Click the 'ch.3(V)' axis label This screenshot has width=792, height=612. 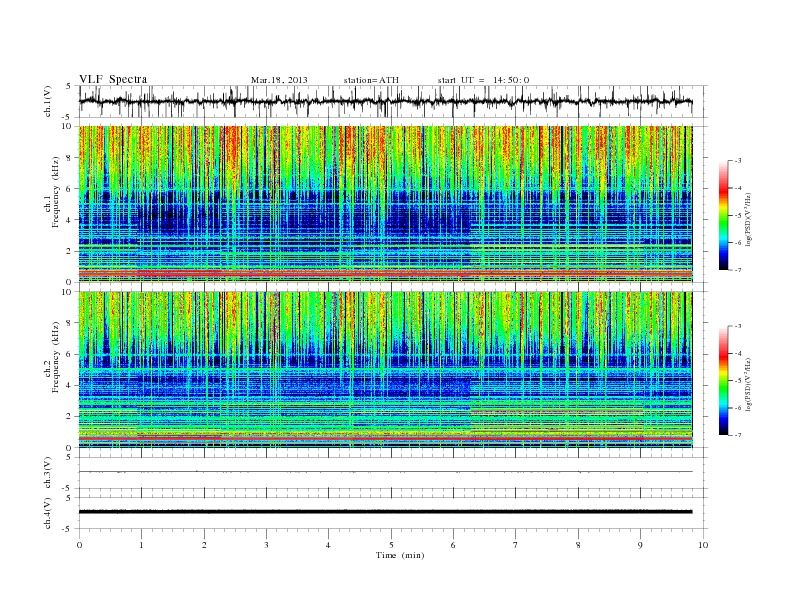[x=48, y=473]
